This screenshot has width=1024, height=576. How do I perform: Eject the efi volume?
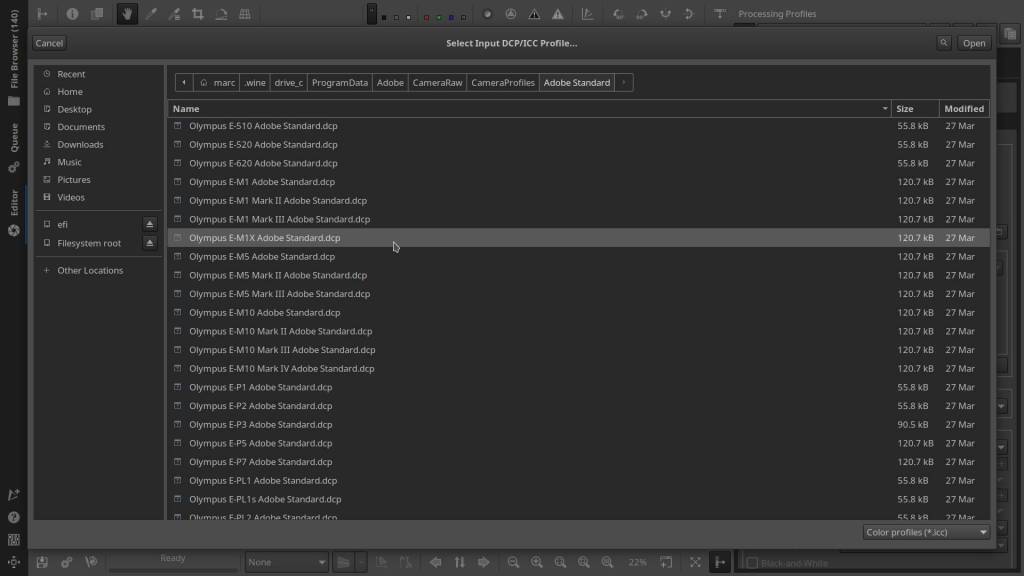[150, 224]
